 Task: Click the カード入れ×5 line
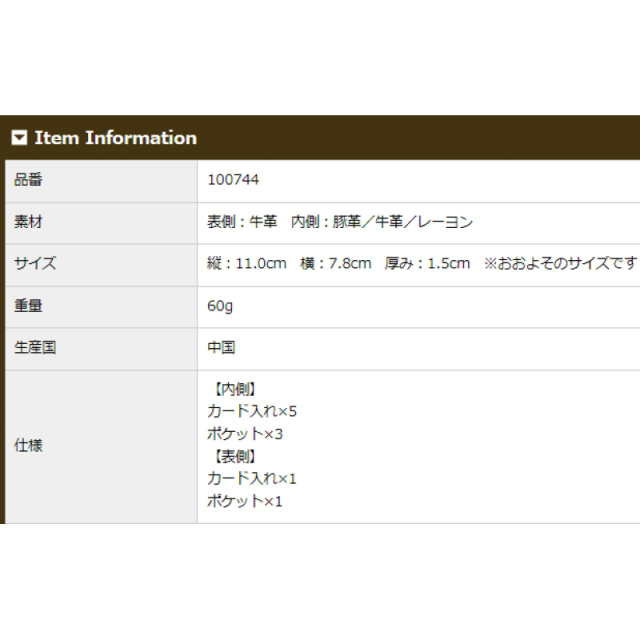(x=252, y=411)
